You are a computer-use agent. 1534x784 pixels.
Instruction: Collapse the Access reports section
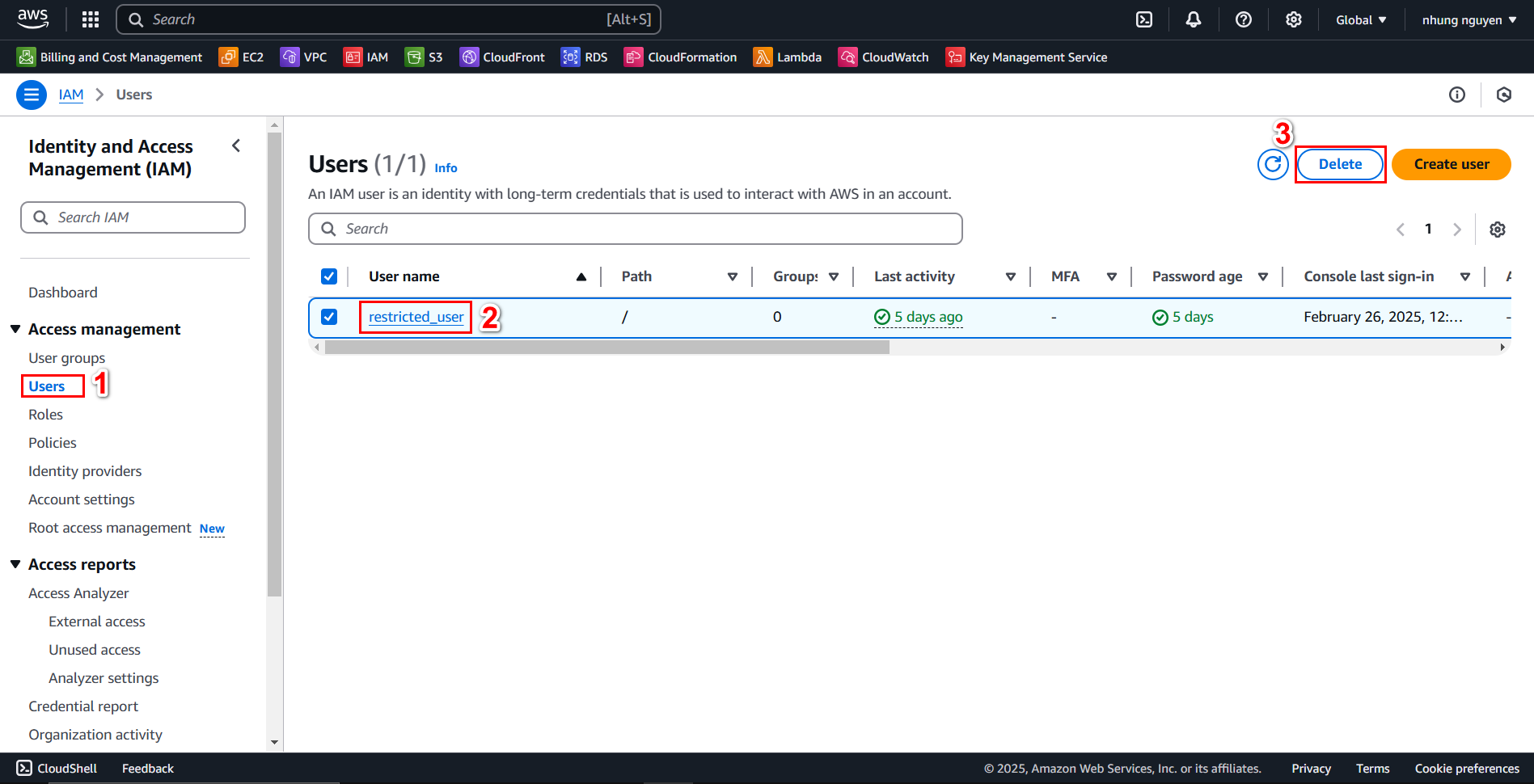click(15, 564)
